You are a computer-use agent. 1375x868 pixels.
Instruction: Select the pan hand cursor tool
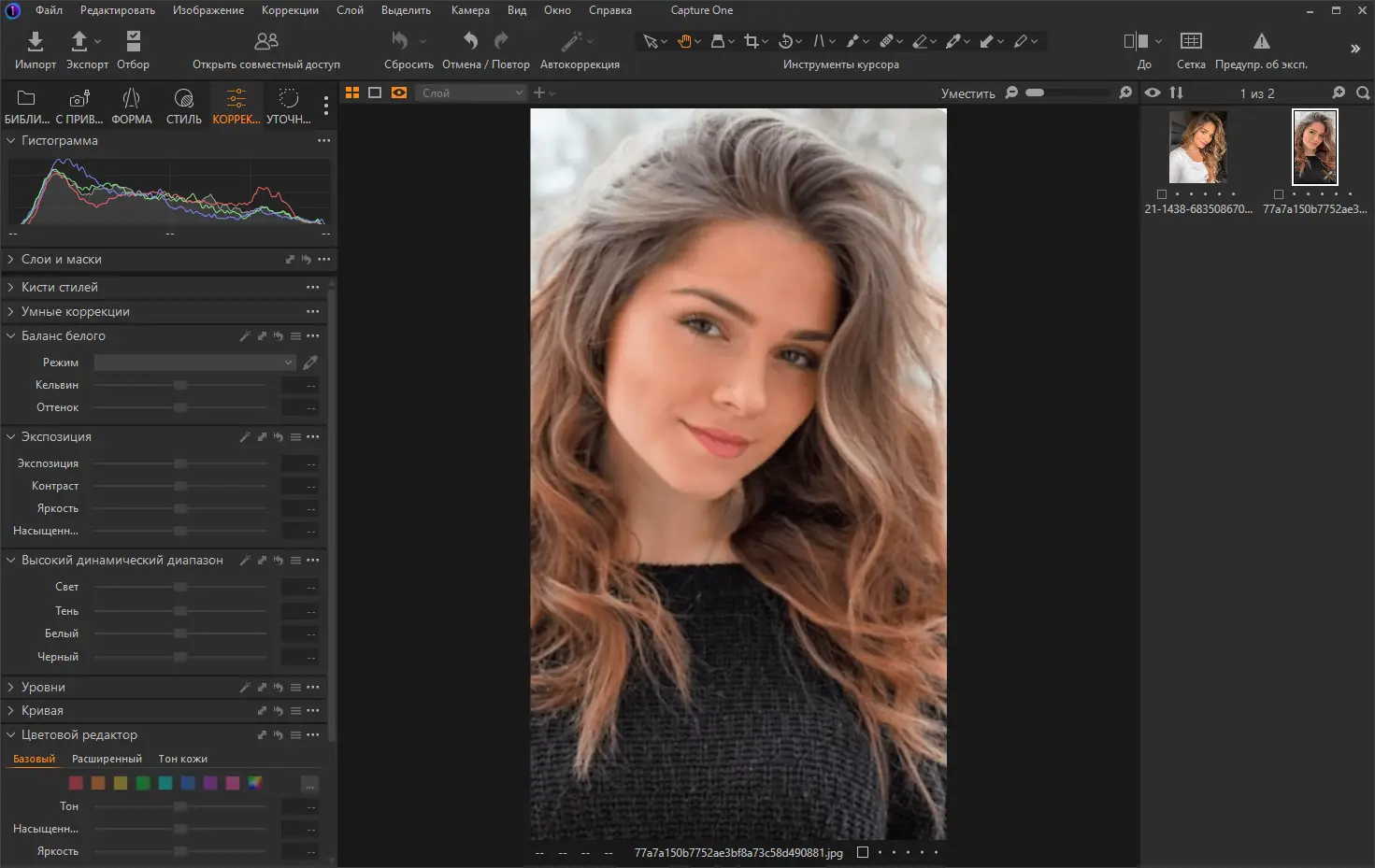[x=683, y=41]
